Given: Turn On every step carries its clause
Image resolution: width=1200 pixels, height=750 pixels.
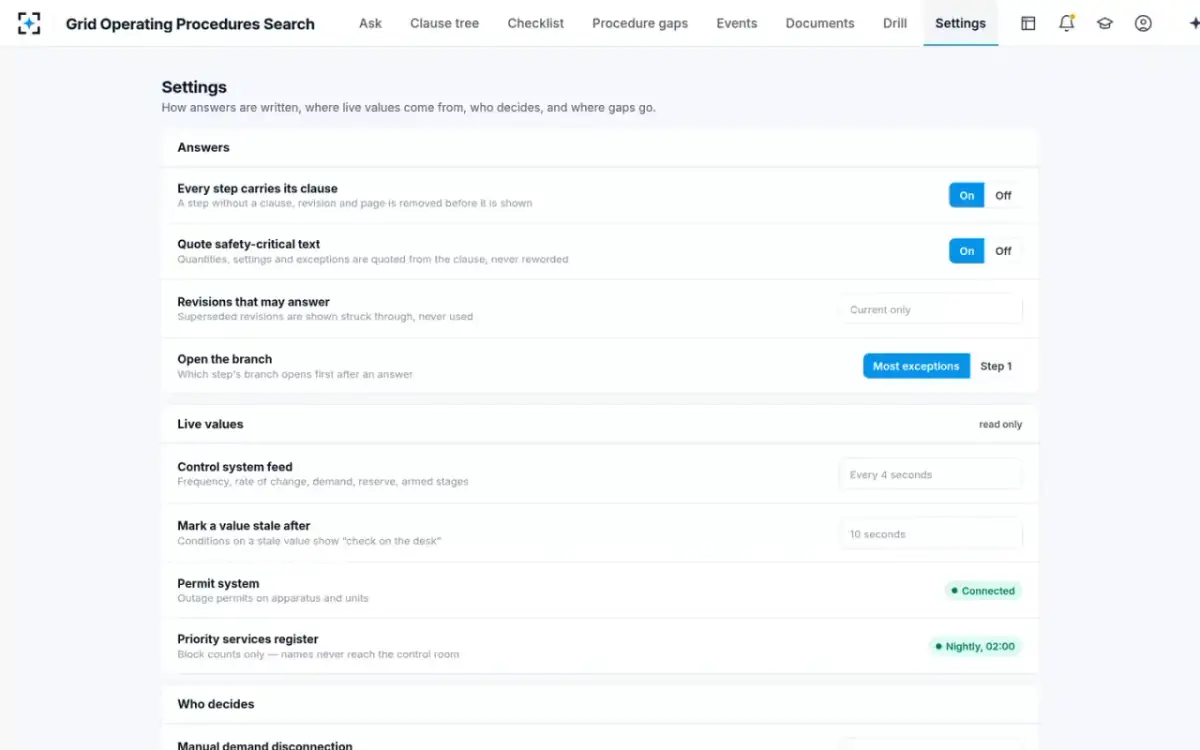Looking at the screenshot, I should (x=966, y=195).
